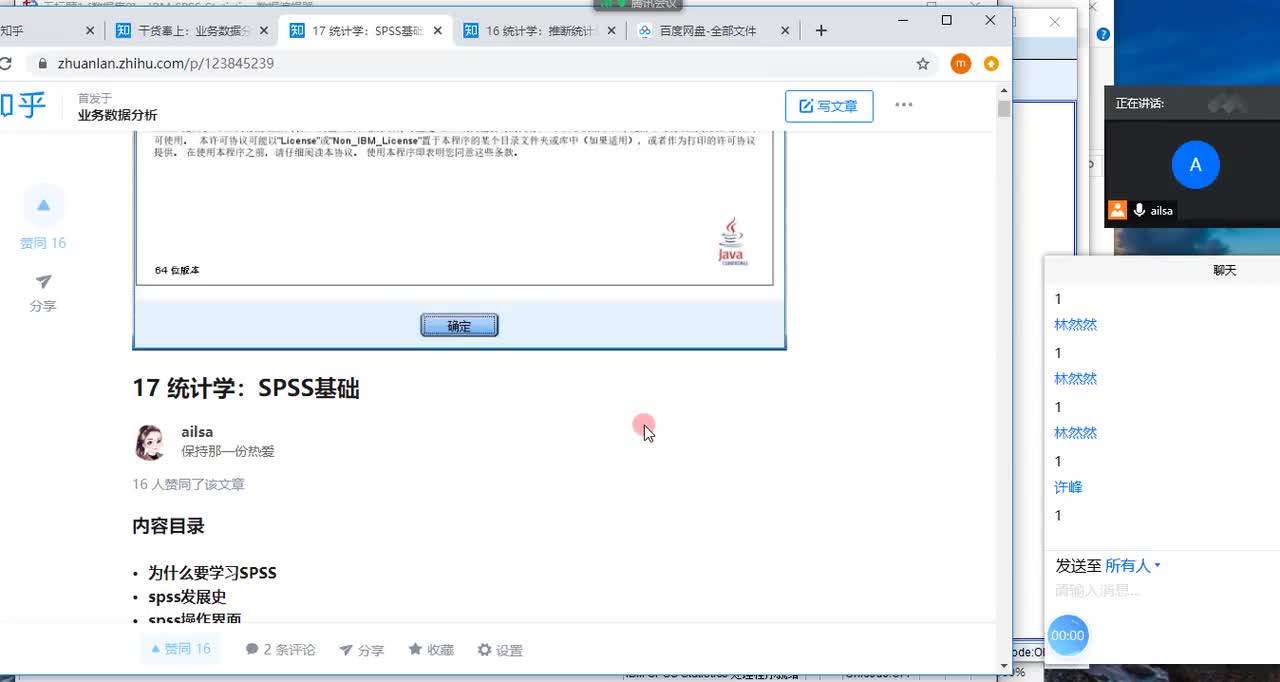Reload the page with the refresh icon

[5, 64]
